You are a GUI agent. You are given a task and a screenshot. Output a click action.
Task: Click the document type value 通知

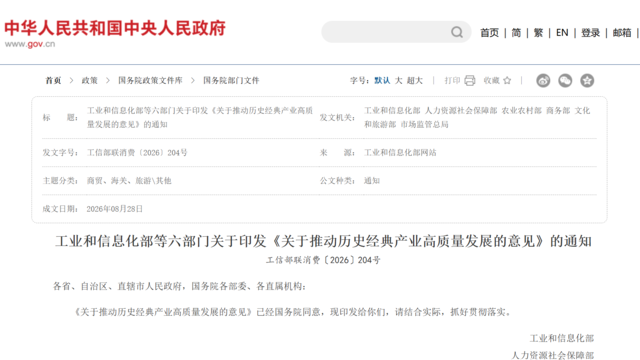coord(372,181)
